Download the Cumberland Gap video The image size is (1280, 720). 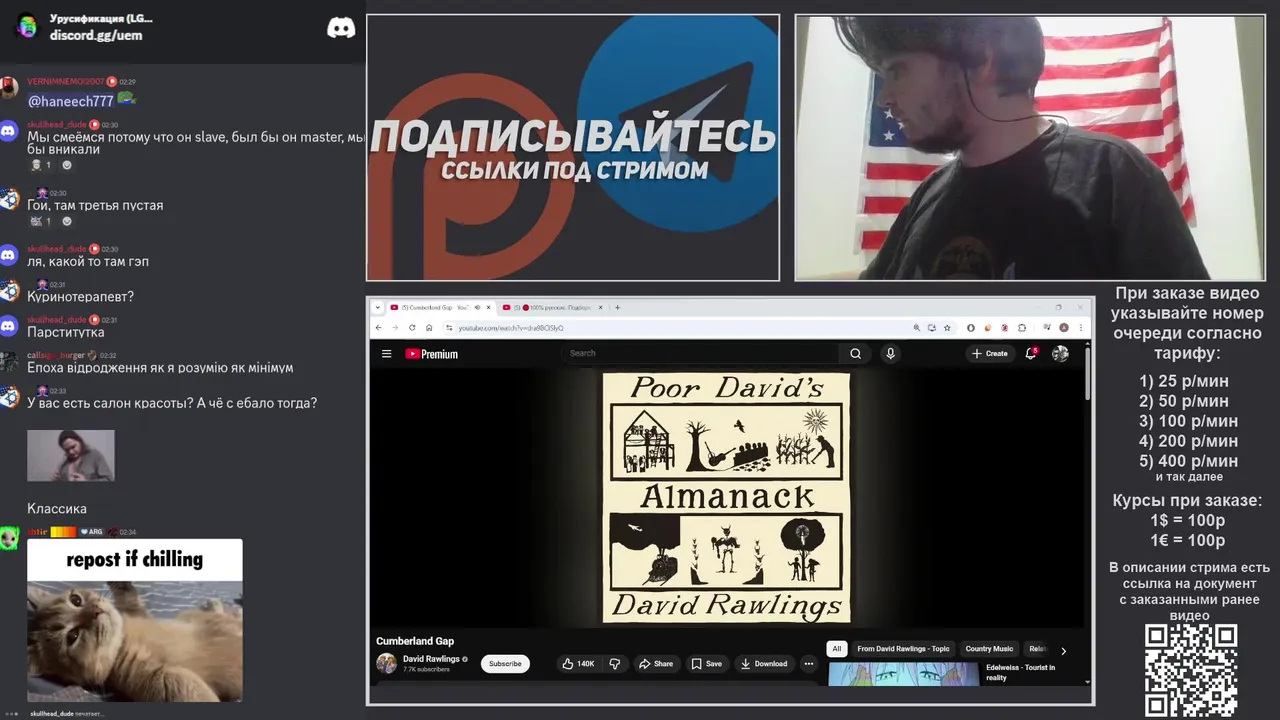[764, 664]
